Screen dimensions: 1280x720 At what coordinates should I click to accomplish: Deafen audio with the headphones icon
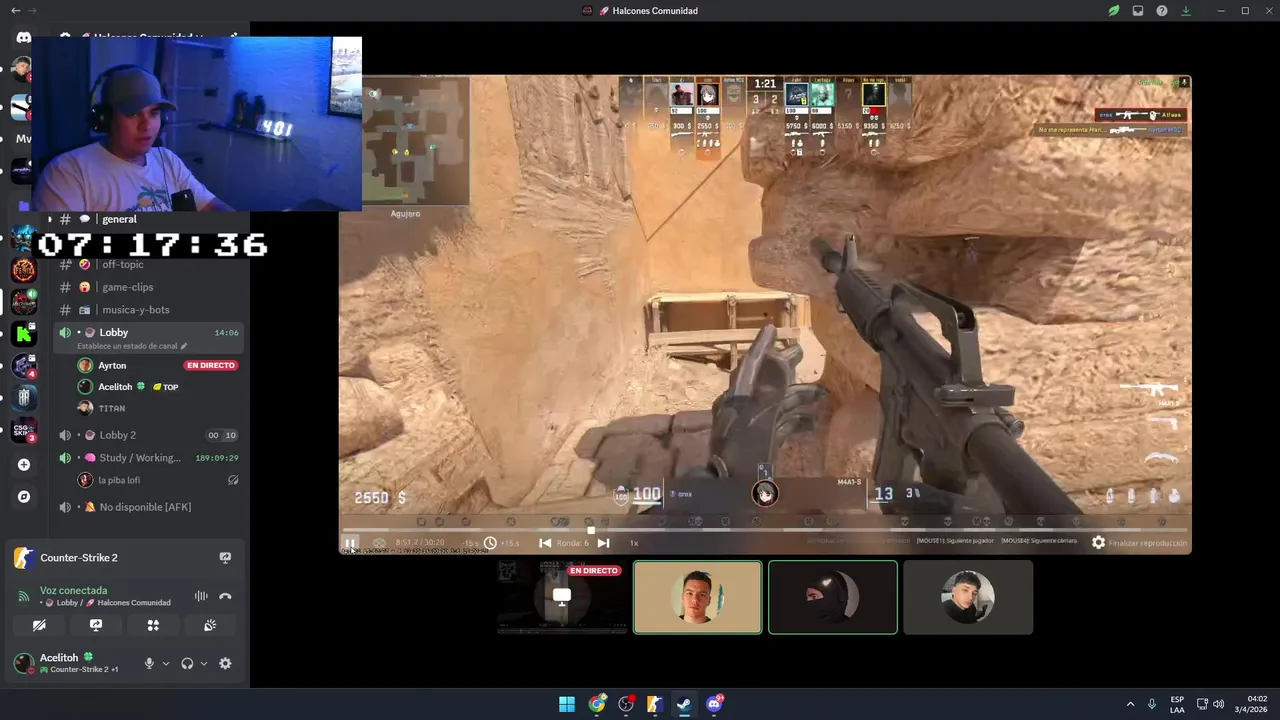pos(187,663)
